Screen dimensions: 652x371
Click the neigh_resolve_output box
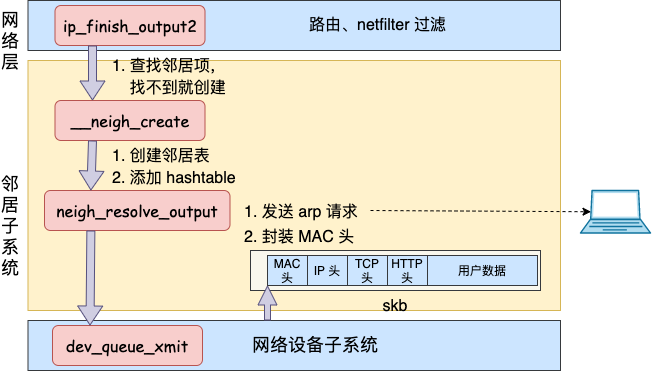tap(137, 211)
